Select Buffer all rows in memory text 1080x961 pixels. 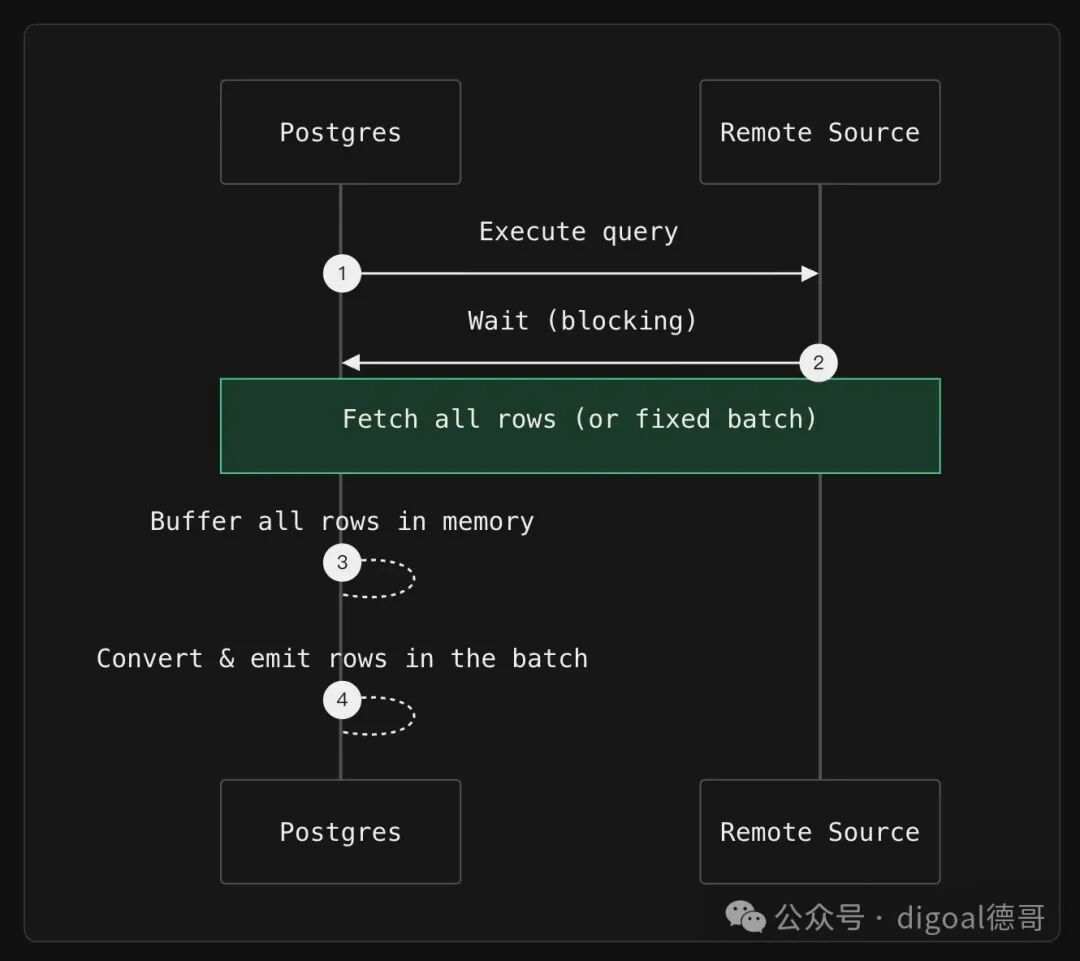pyautogui.click(x=342, y=521)
